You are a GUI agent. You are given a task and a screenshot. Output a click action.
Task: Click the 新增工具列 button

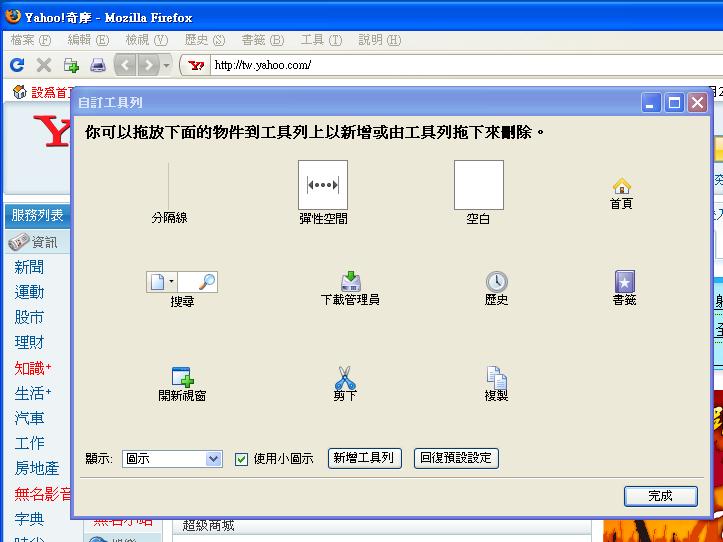point(364,459)
